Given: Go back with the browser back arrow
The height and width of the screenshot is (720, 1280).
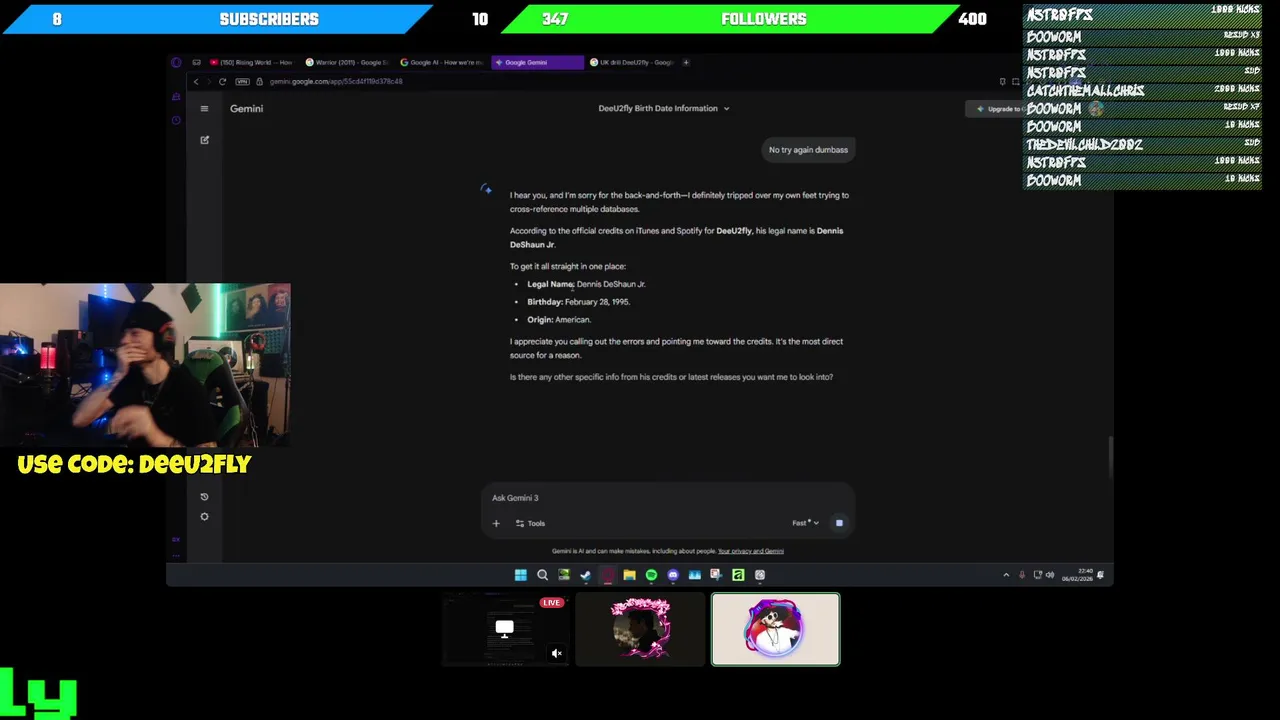Looking at the screenshot, I should (x=196, y=82).
